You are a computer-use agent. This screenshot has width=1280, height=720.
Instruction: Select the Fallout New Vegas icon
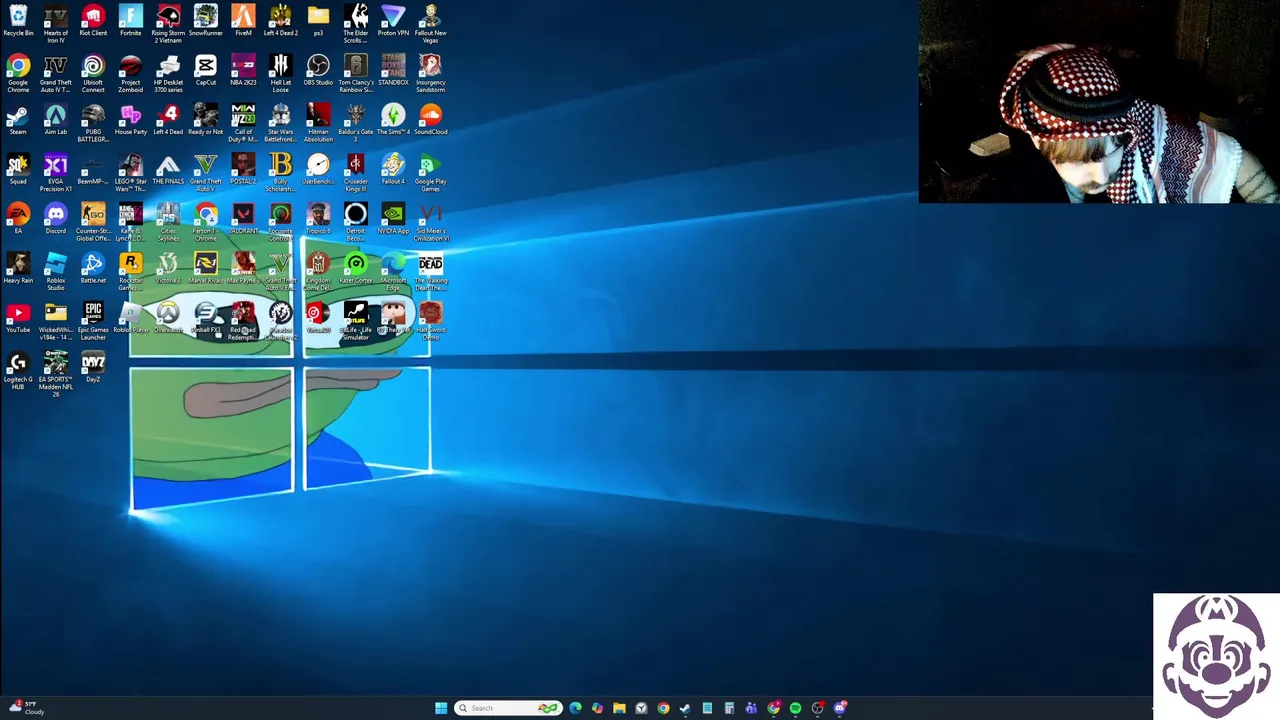click(x=431, y=24)
